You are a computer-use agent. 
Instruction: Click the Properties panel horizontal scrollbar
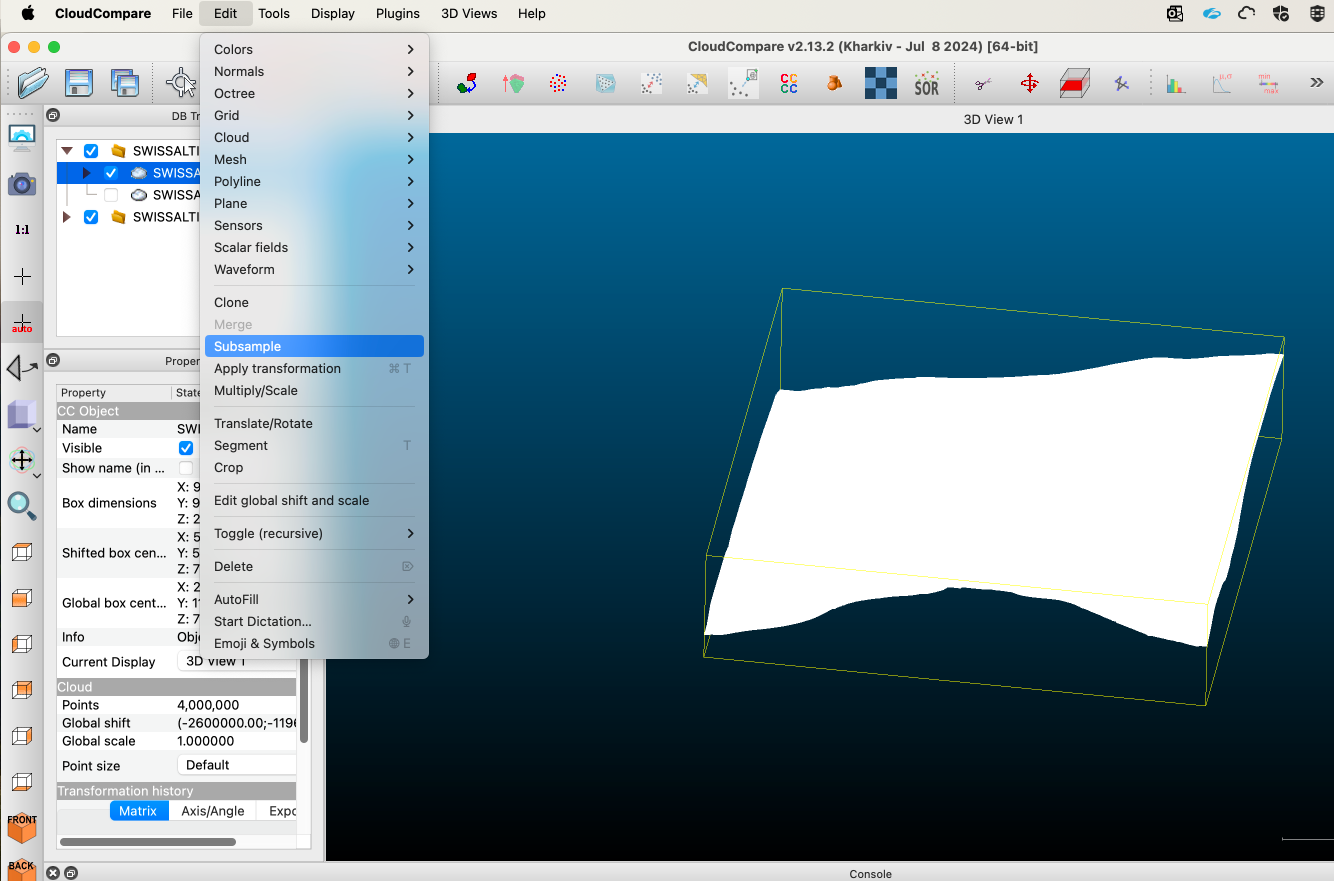(148, 842)
